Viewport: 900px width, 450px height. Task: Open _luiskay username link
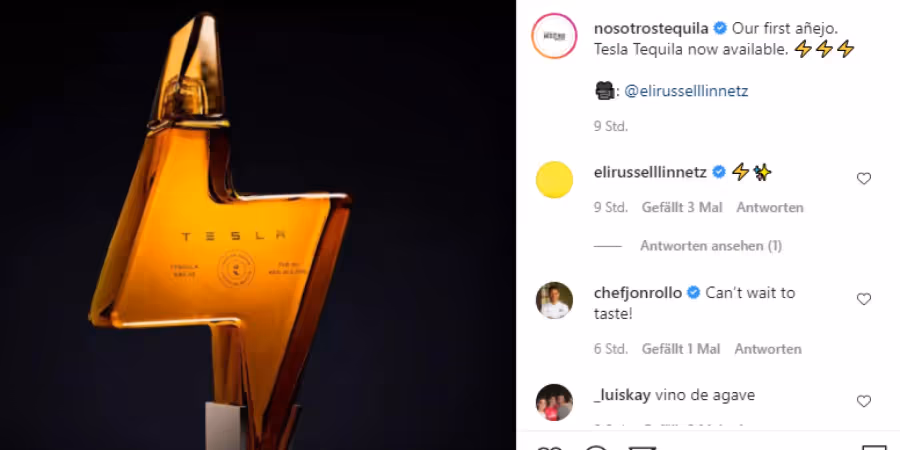coord(622,395)
